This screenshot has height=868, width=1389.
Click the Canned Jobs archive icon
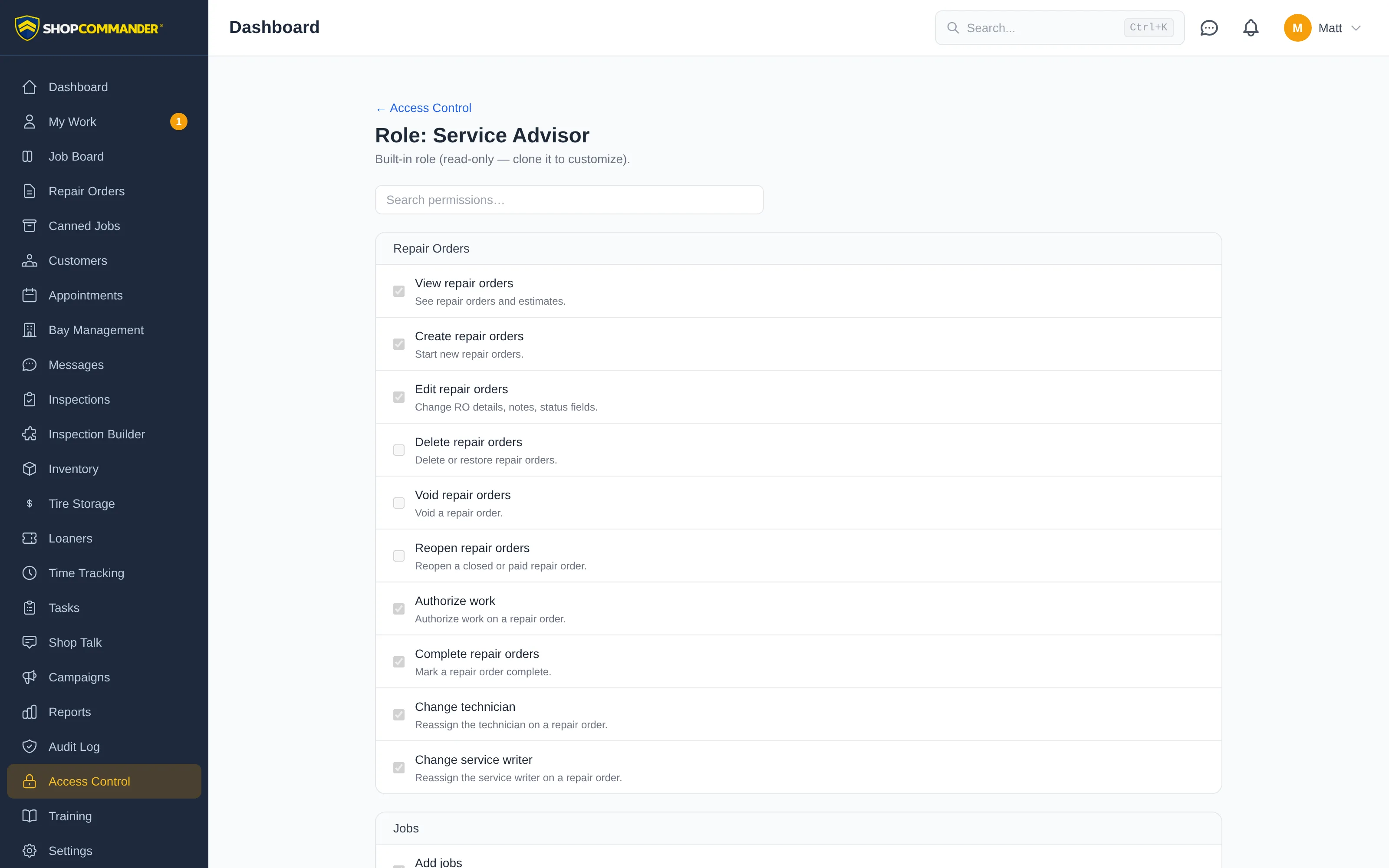click(x=29, y=226)
